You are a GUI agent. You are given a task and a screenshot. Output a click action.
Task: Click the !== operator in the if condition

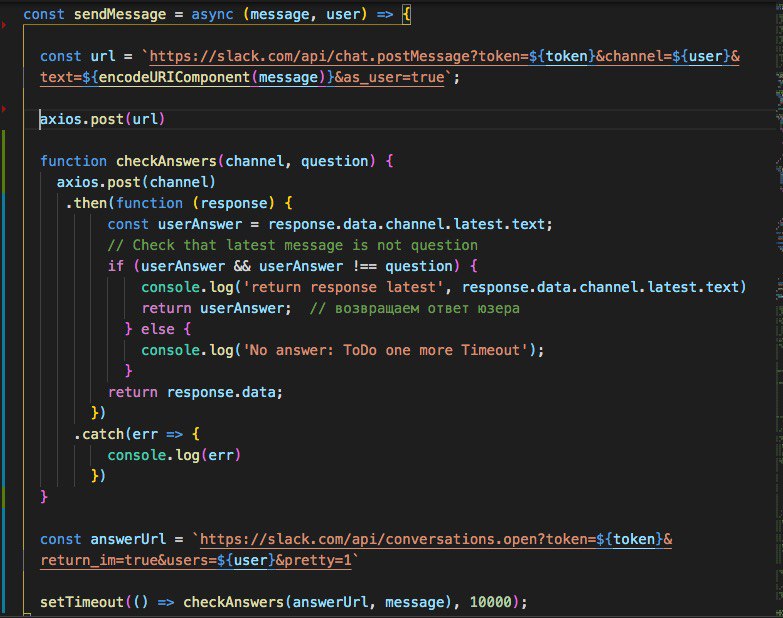coord(365,266)
